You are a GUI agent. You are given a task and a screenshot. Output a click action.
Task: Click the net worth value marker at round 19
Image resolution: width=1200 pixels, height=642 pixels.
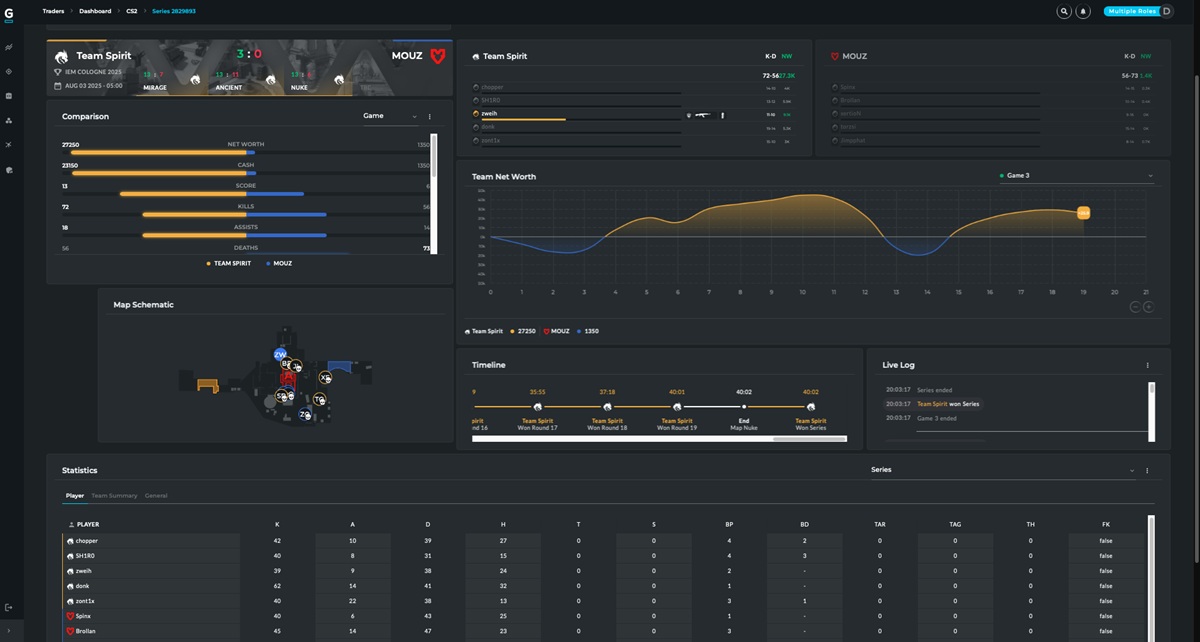pyautogui.click(x=1083, y=213)
